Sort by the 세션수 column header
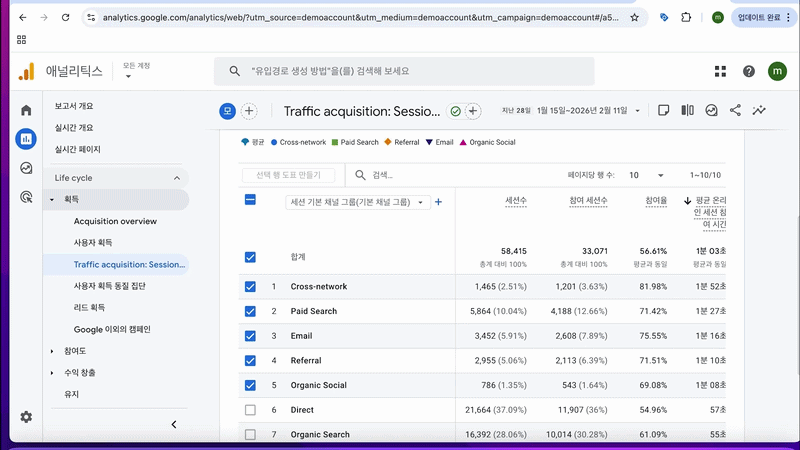The width and height of the screenshot is (800, 450). tap(516, 201)
